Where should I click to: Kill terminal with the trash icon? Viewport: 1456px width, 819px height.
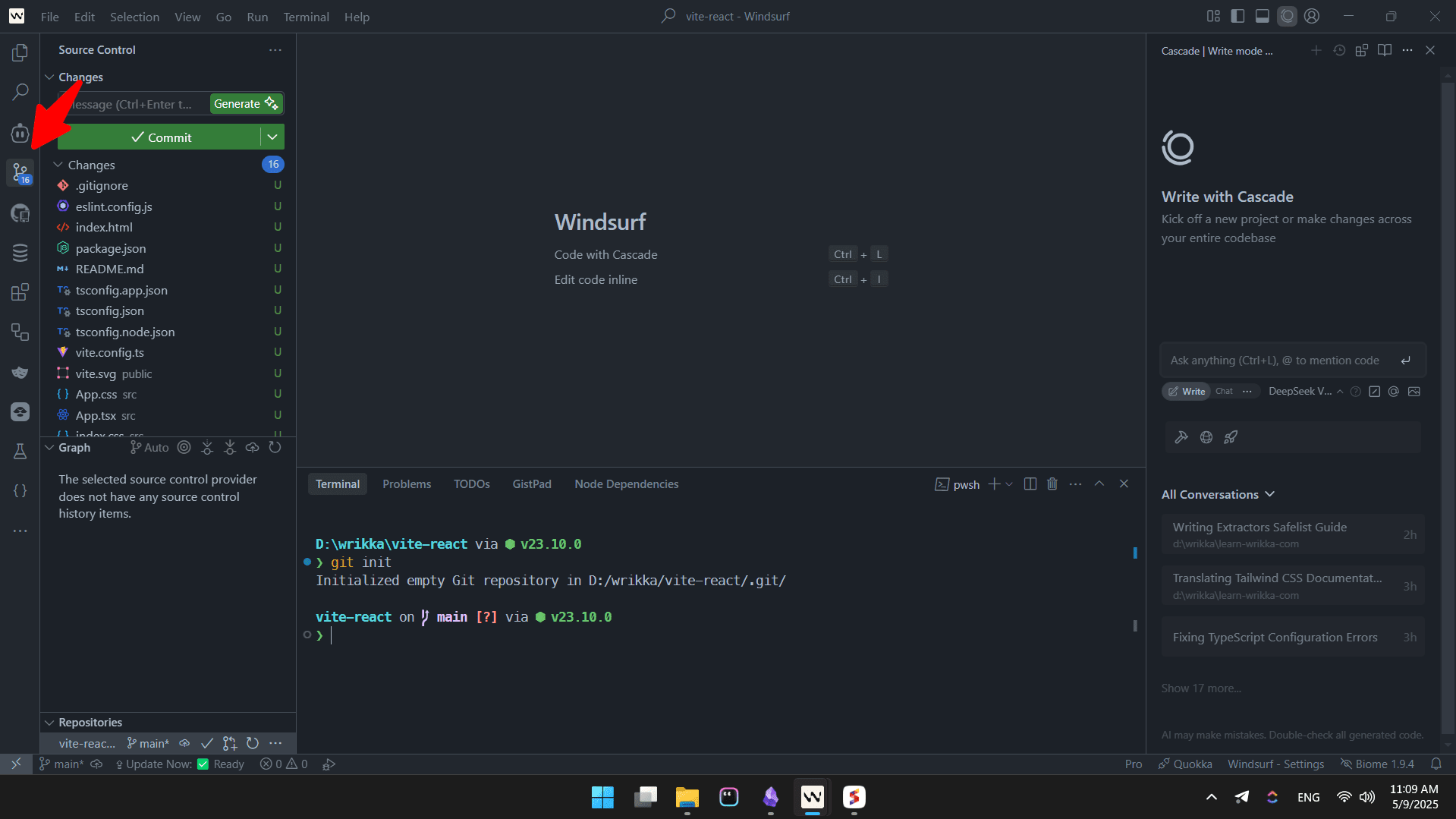[1052, 484]
